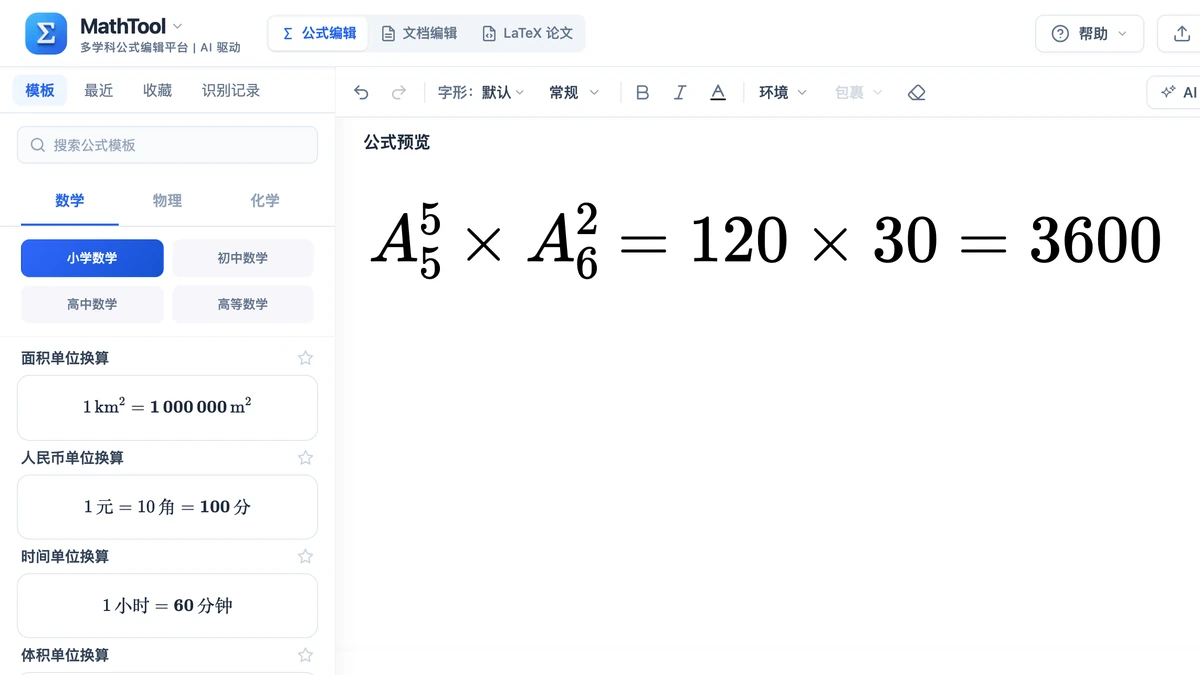Choose the 化学 subject tab
Viewport: 1200px width, 675px height.
(265, 201)
